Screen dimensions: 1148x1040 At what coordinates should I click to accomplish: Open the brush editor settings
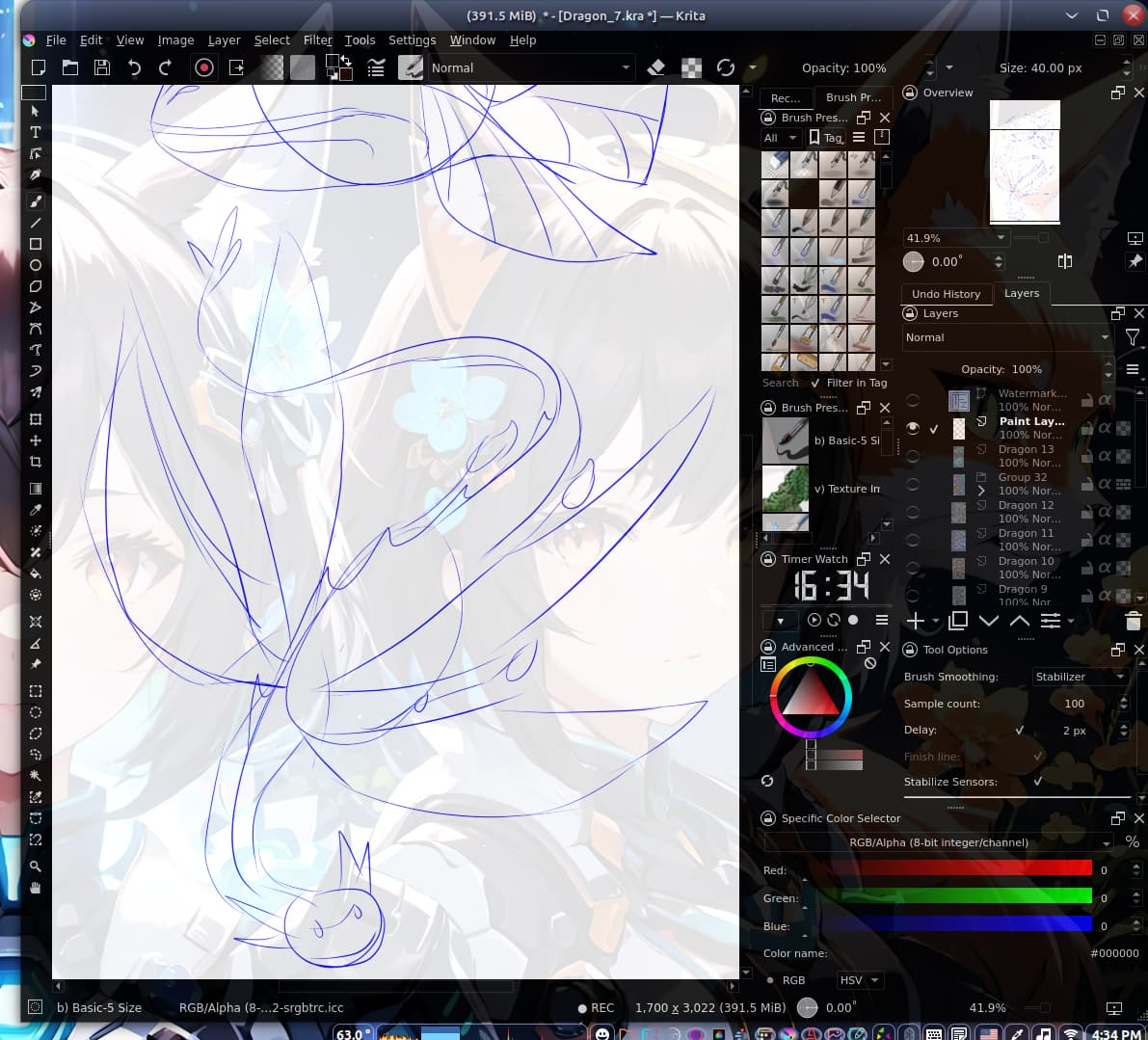[376, 68]
